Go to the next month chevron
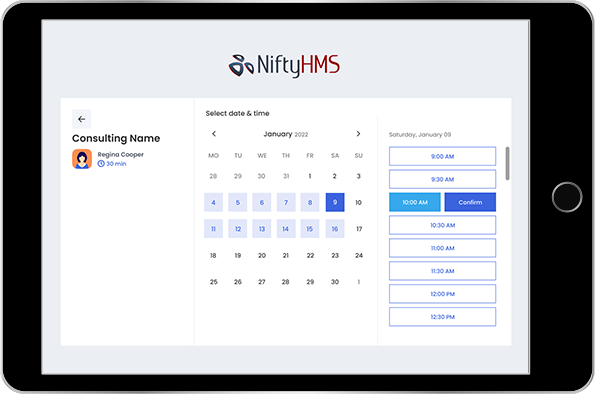 (358, 134)
